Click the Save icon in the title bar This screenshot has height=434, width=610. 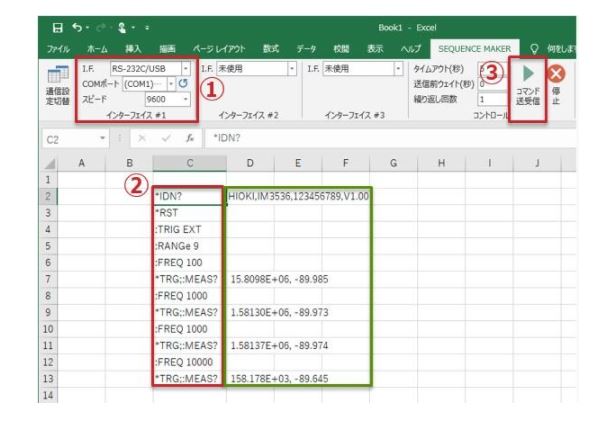click(x=58, y=28)
